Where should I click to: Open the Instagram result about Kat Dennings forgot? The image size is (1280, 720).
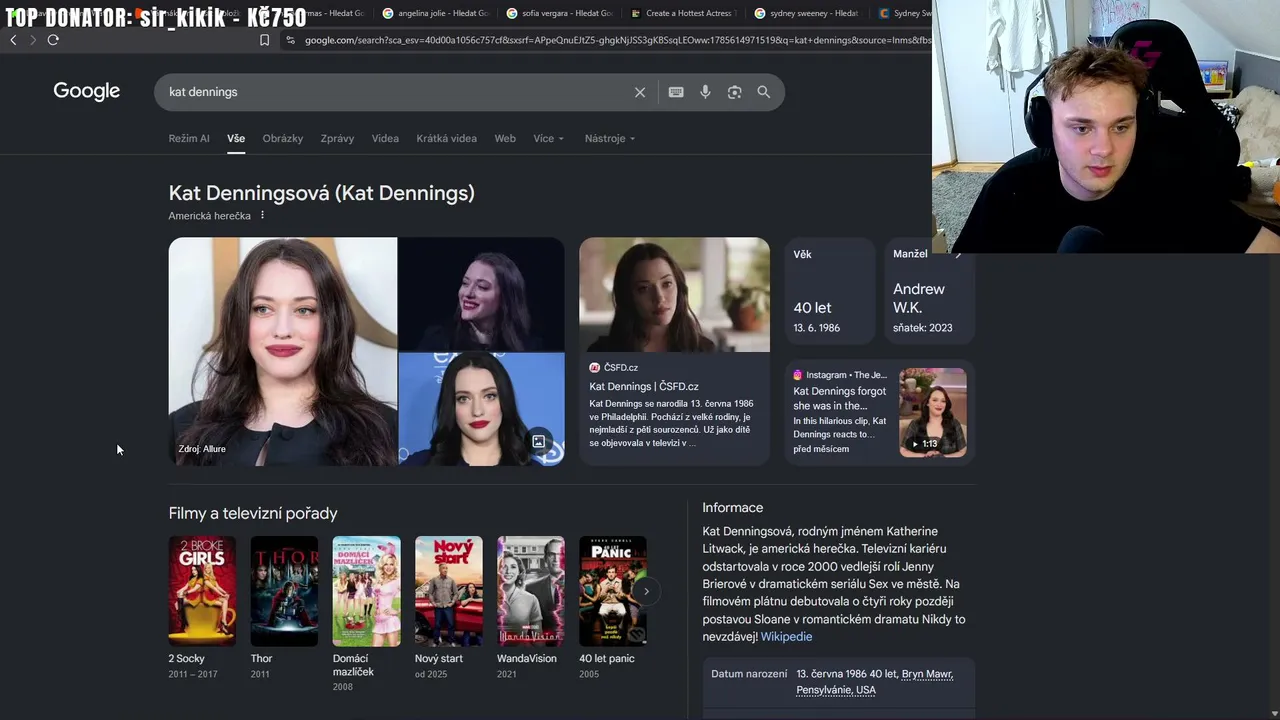coord(840,398)
